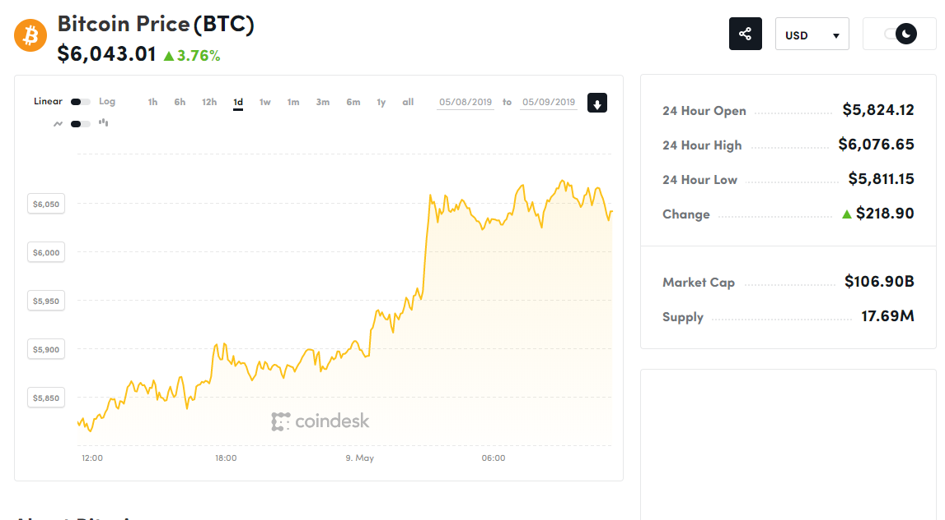Image resolution: width=945 pixels, height=520 pixels.
Task: Click the moon dark mode icon
Action: point(906,34)
